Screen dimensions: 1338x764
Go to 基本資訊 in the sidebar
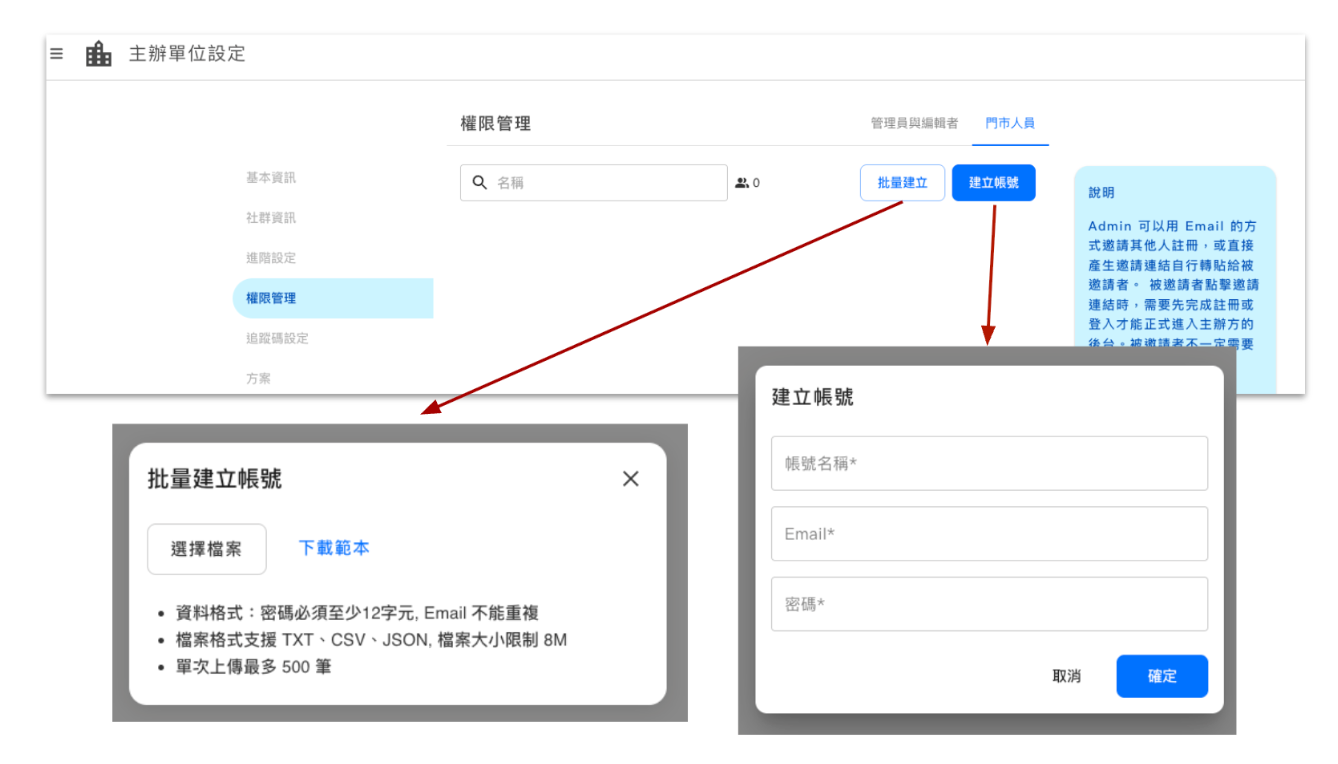(x=271, y=178)
